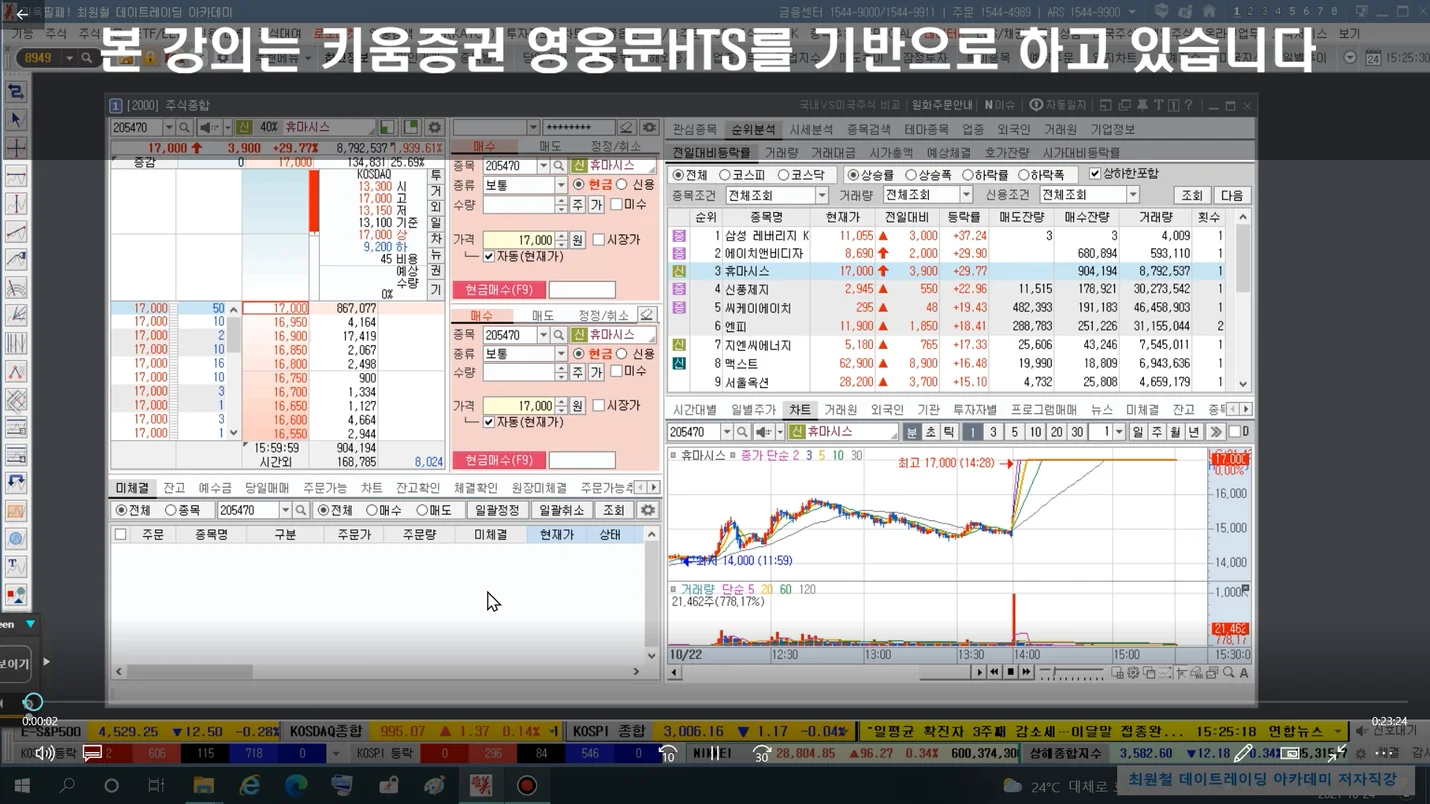Click the 투 side button next to quote info
The width and height of the screenshot is (1430, 804).
(x=435, y=176)
